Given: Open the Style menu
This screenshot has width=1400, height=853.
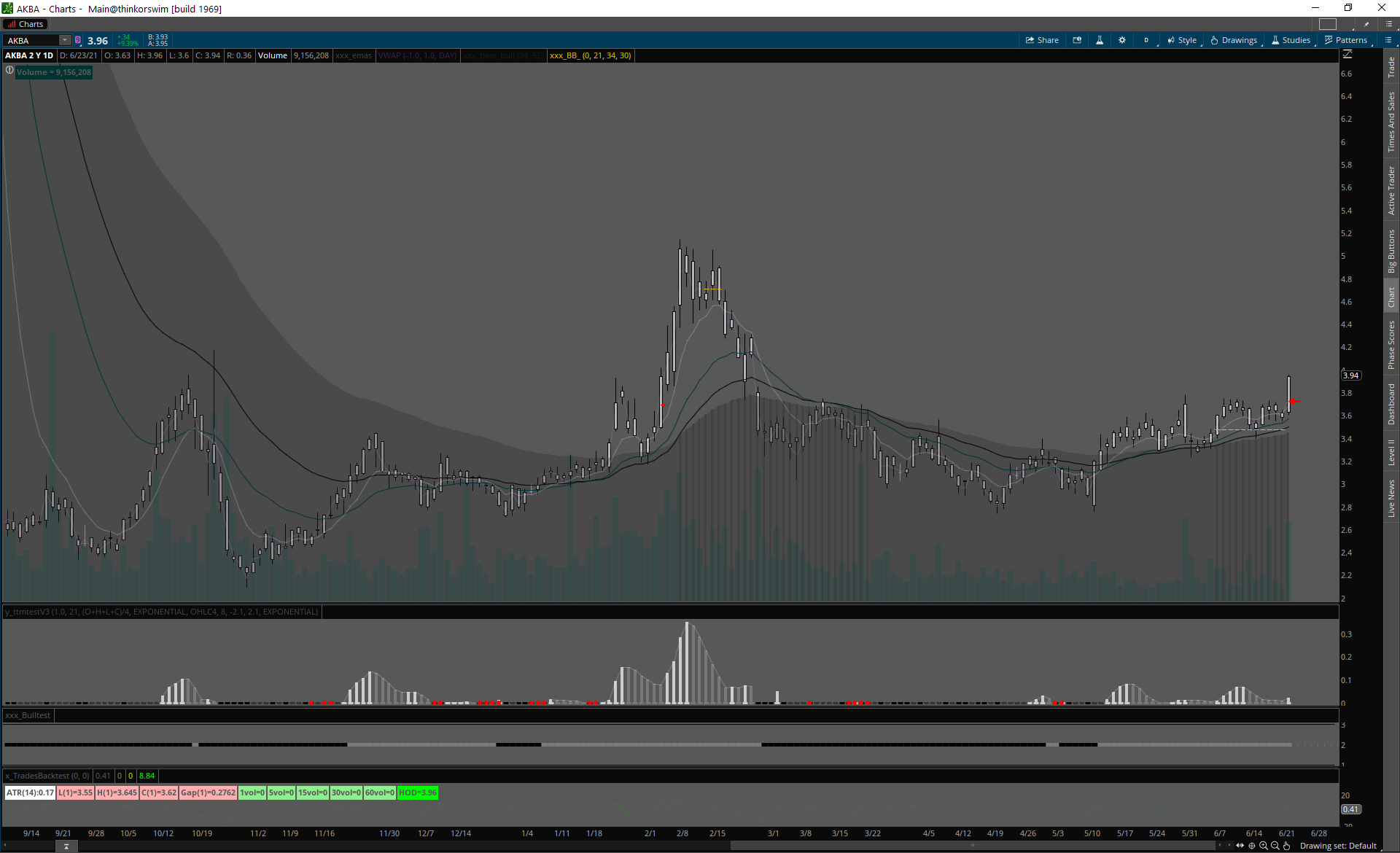Looking at the screenshot, I should pyautogui.click(x=1182, y=40).
